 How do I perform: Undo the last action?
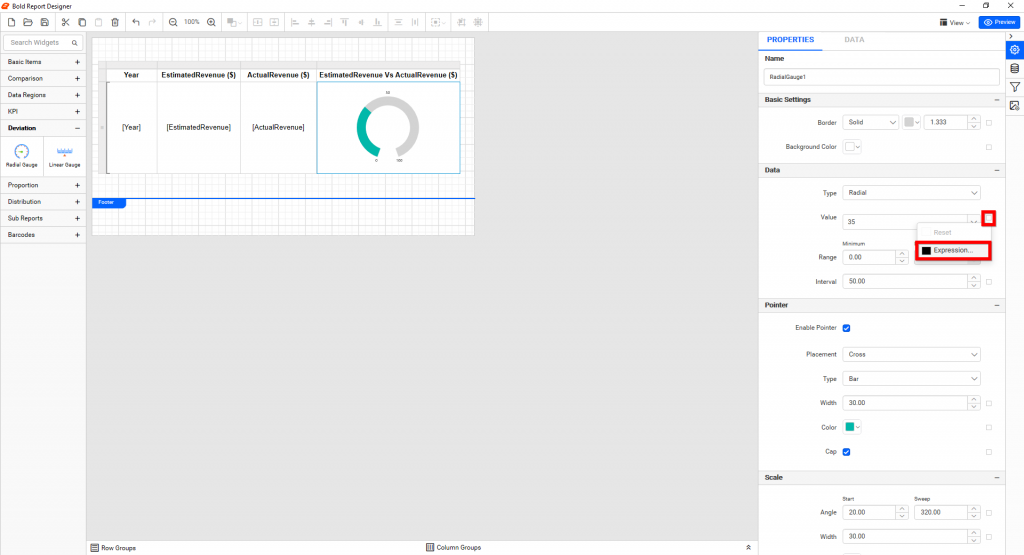pyautogui.click(x=136, y=22)
